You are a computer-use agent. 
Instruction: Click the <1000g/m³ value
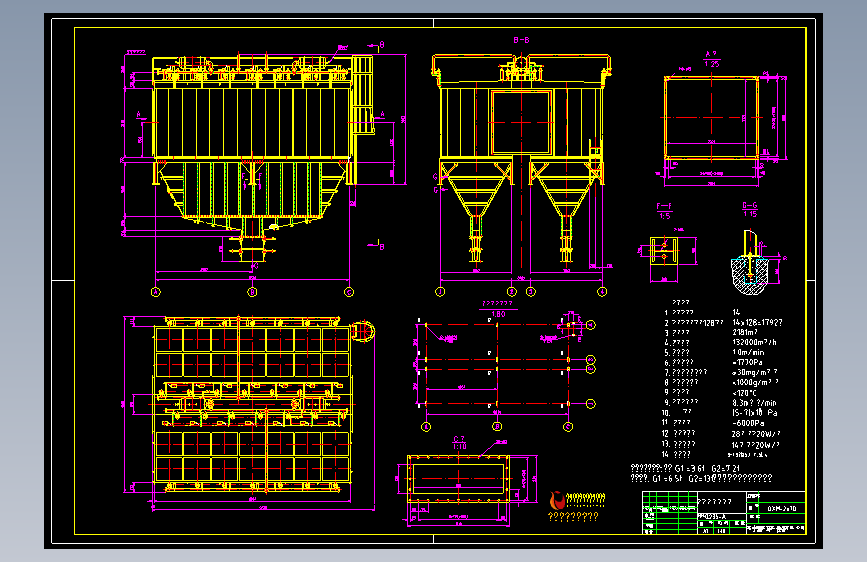755,382
